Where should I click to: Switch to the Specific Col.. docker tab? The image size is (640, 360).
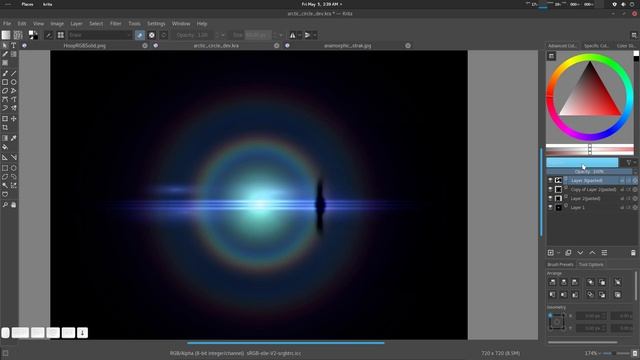point(596,46)
